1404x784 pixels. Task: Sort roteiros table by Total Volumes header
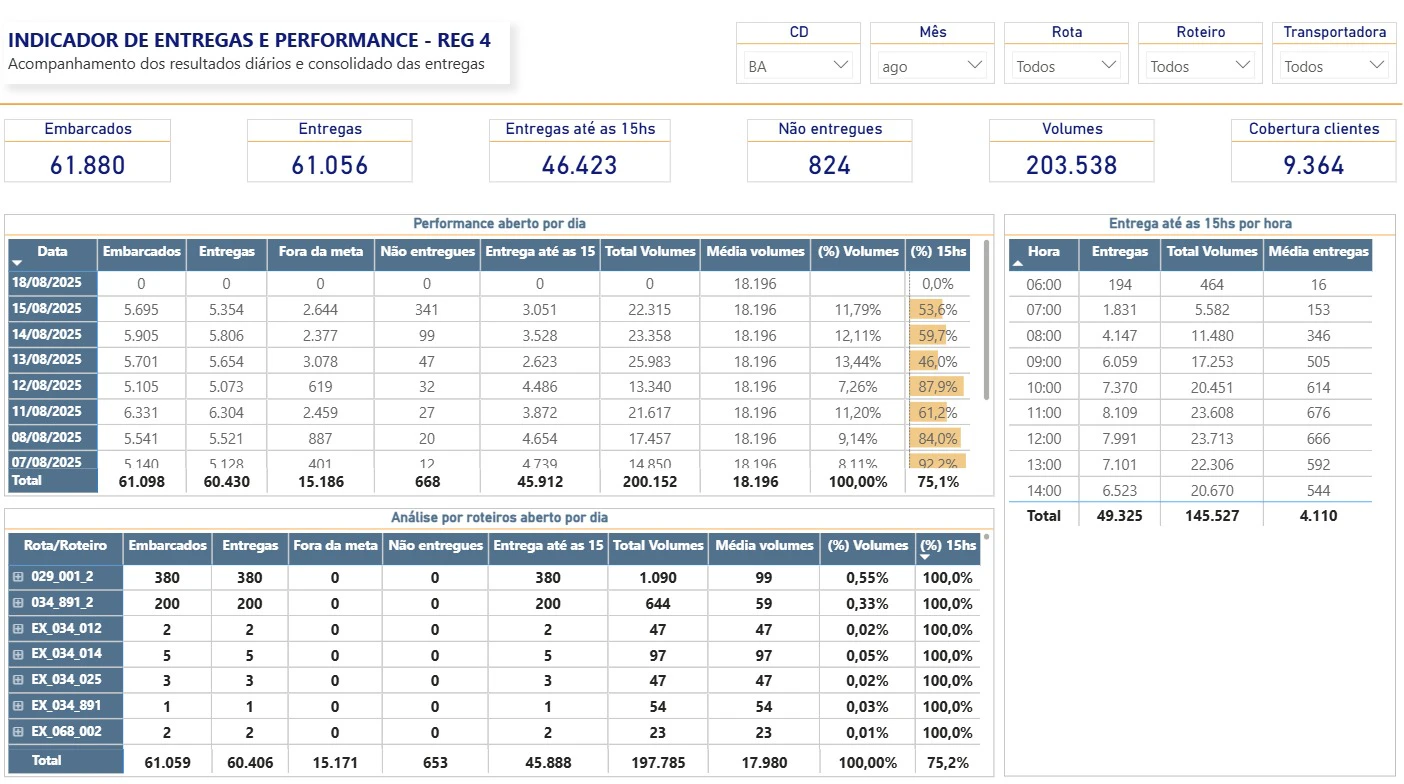tap(657, 546)
